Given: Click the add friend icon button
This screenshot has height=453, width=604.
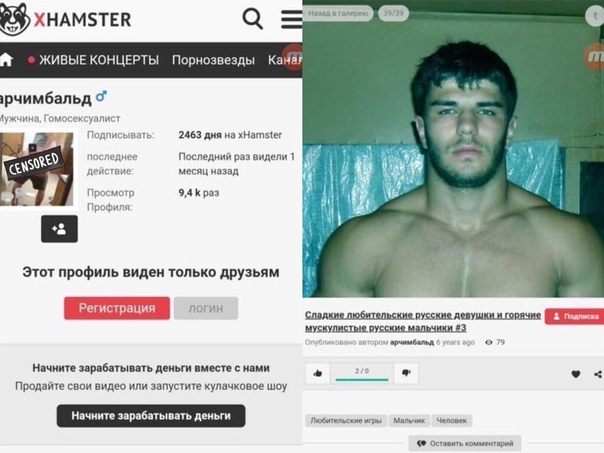Looking at the screenshot, I should pyautogui.click(x=59, y=229).
